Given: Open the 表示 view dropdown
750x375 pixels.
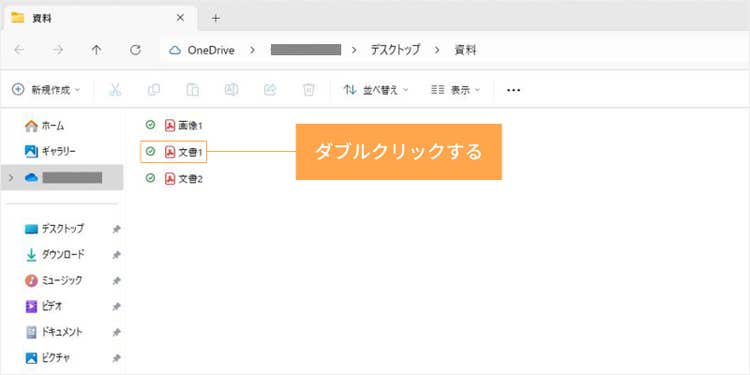Looking at the screenshot, I should (x=455, y=90).
